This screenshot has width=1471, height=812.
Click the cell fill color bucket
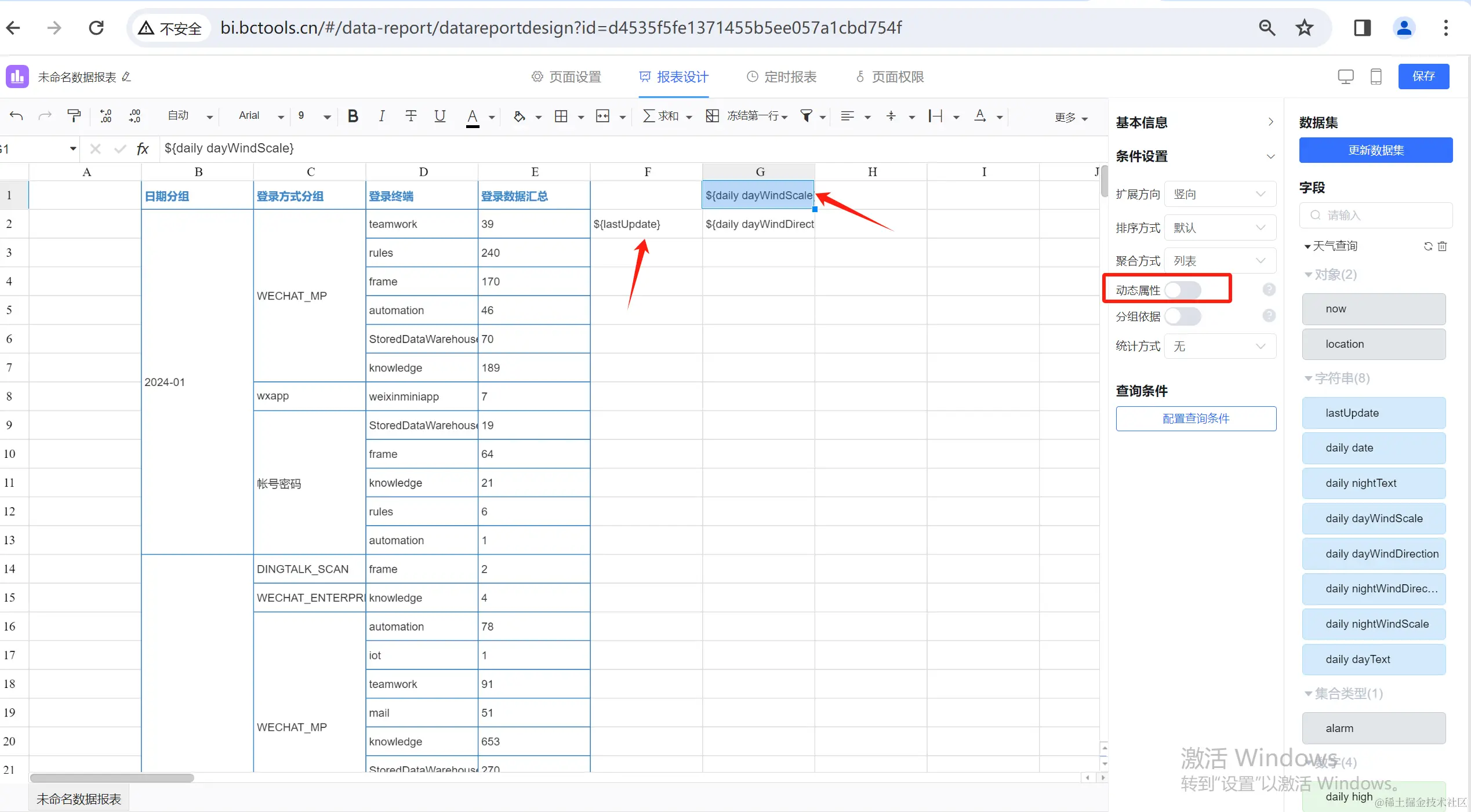click(x=519, y=116)
